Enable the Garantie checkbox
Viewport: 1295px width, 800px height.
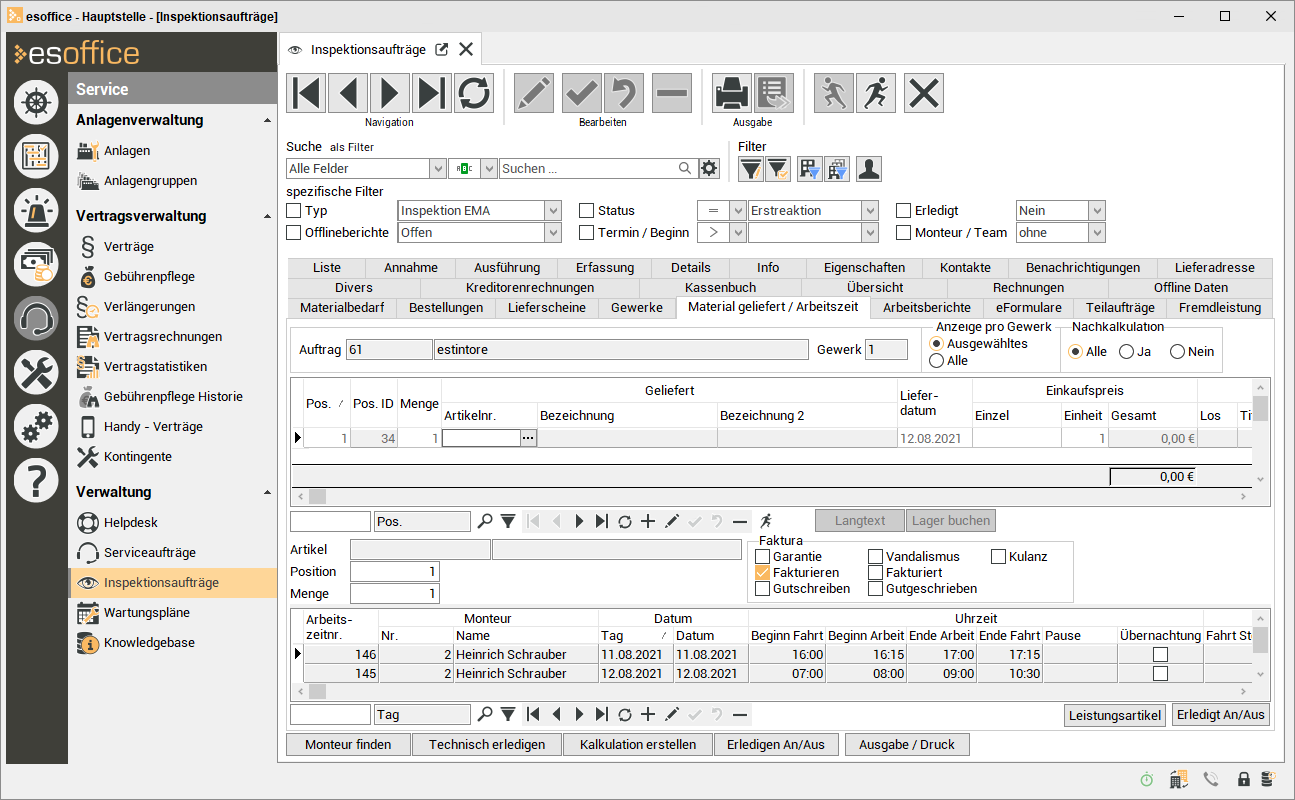[x=763, y=557]
